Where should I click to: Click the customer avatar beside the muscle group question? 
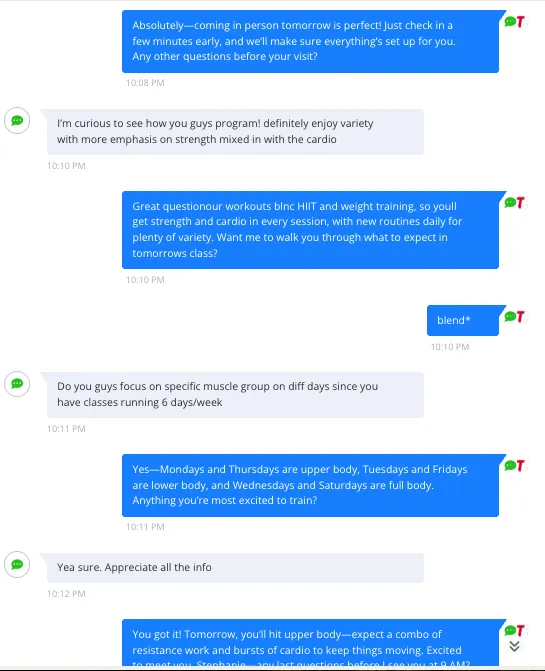point(17,384)
